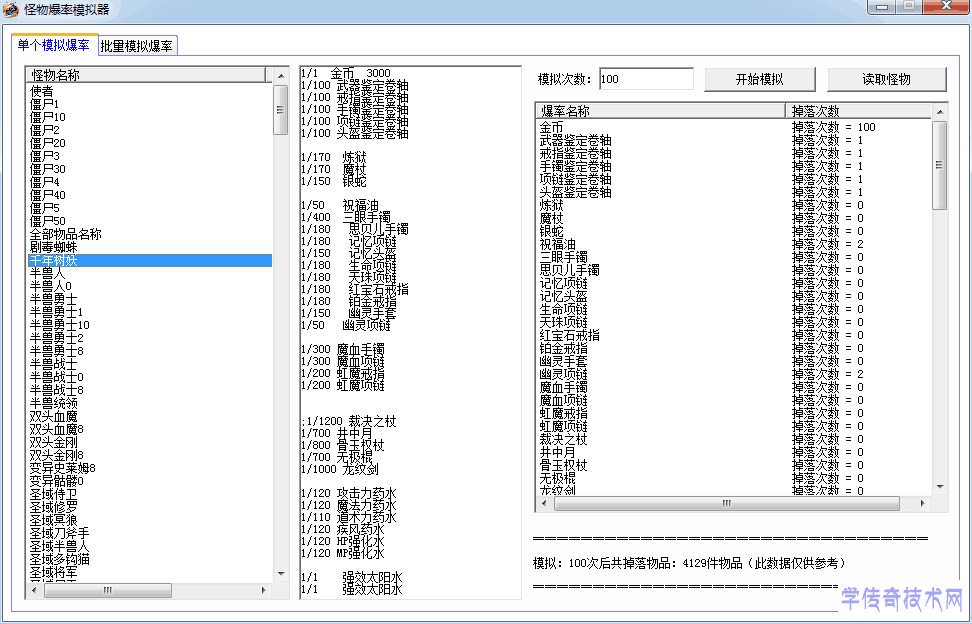Click the app icon in title bar
The image size is (972, 624).
(x=10, y=9)
